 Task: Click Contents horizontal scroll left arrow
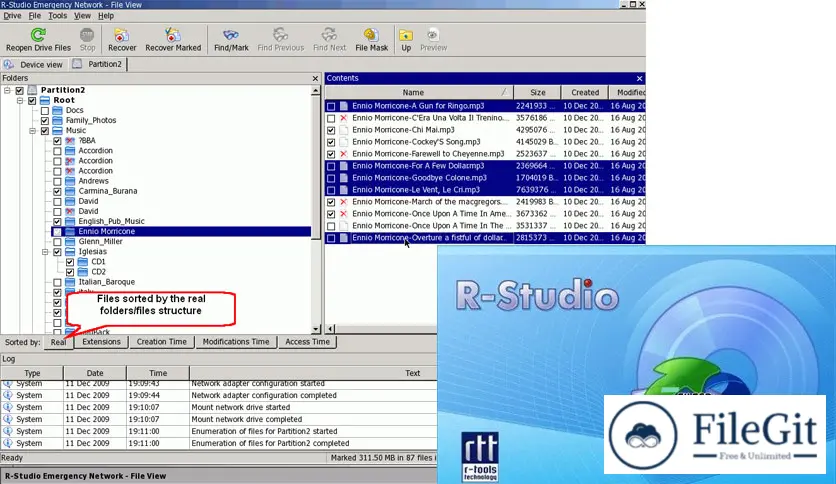coord(331,329)
